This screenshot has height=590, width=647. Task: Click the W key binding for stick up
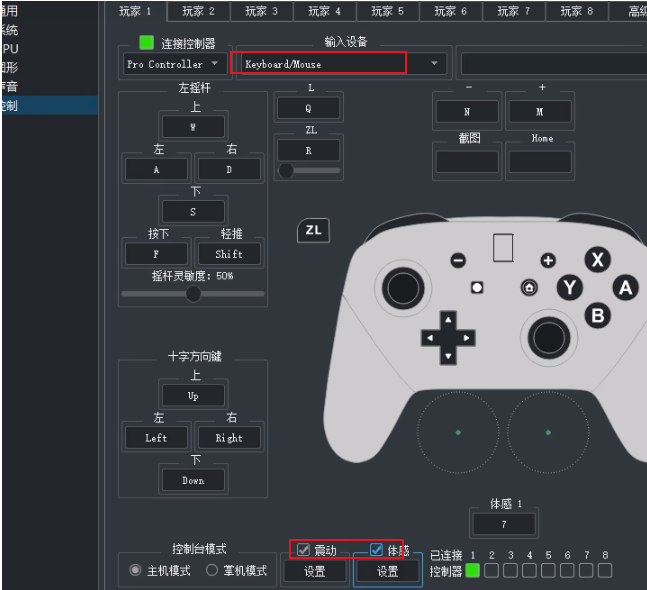193,127
